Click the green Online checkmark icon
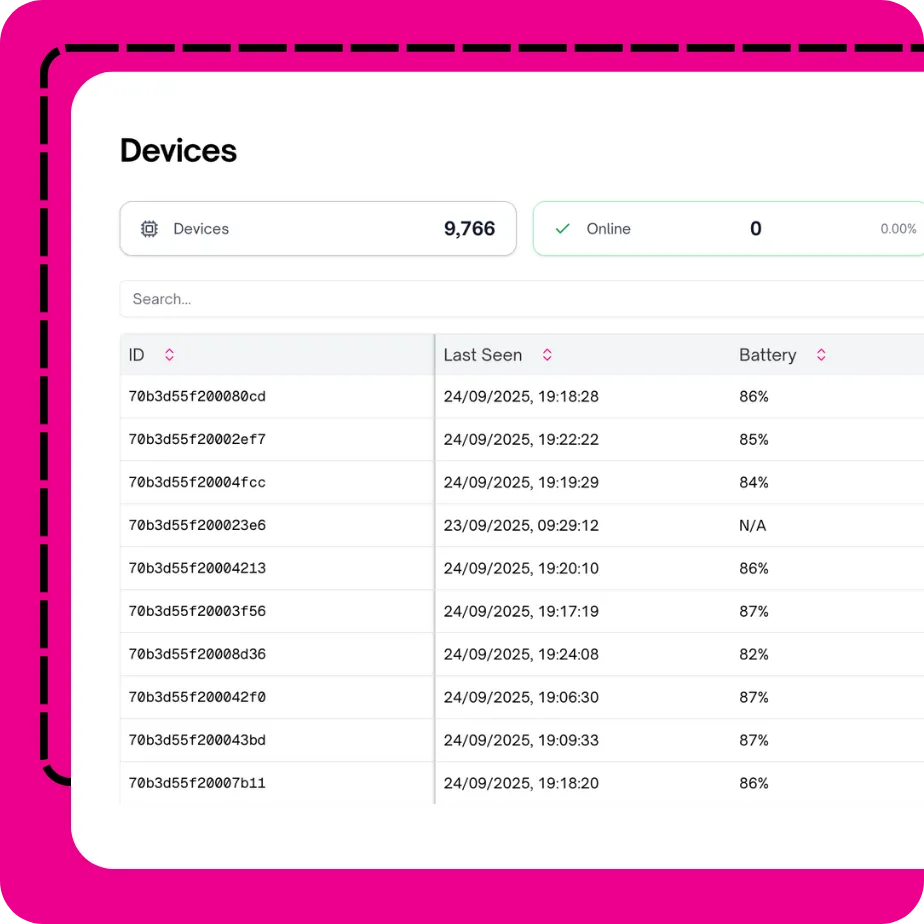The height and width of the screenshot is (924, 924). pyautogui.click(x=563, y=229)
